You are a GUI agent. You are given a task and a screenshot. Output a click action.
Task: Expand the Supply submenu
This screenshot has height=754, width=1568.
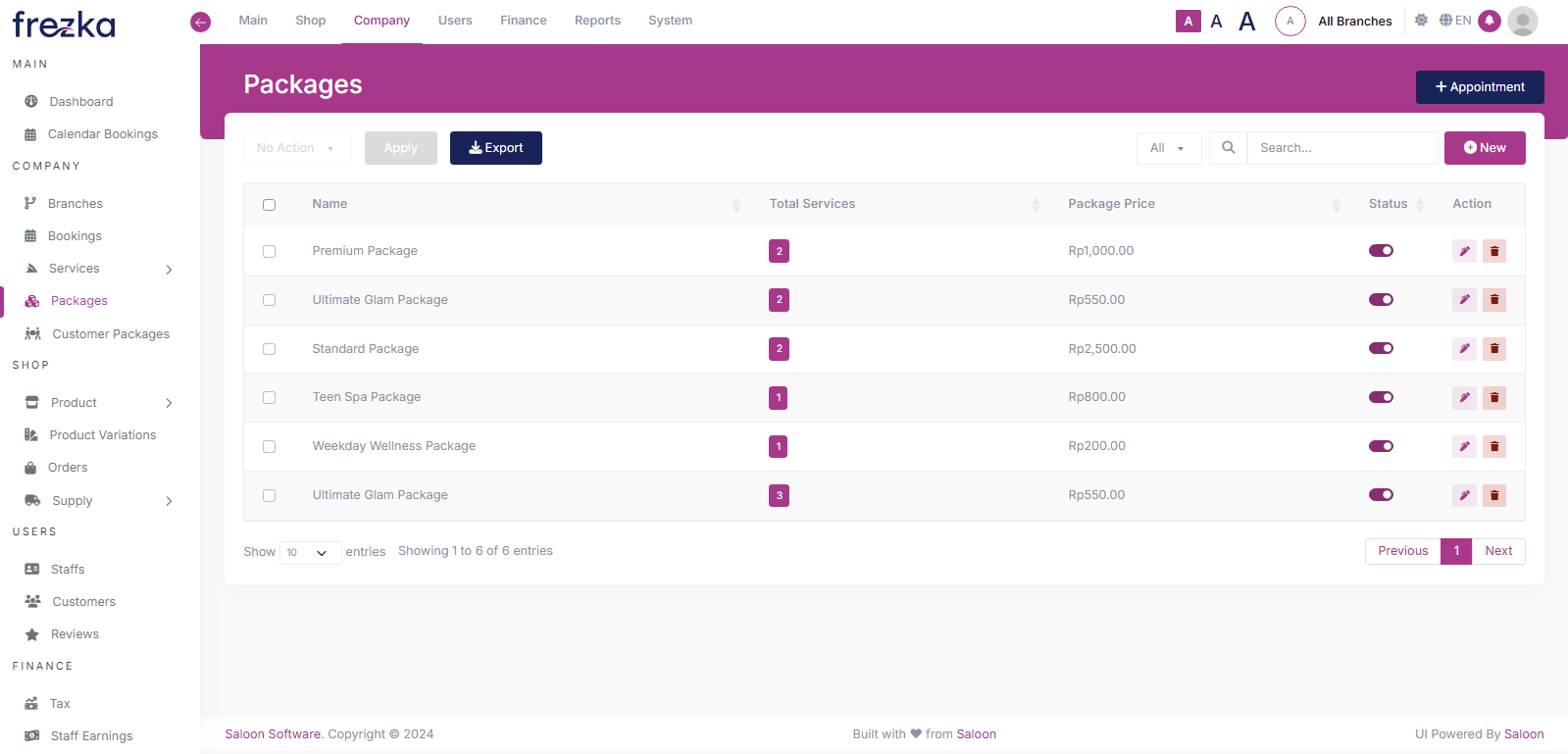(x=169, y=501)
